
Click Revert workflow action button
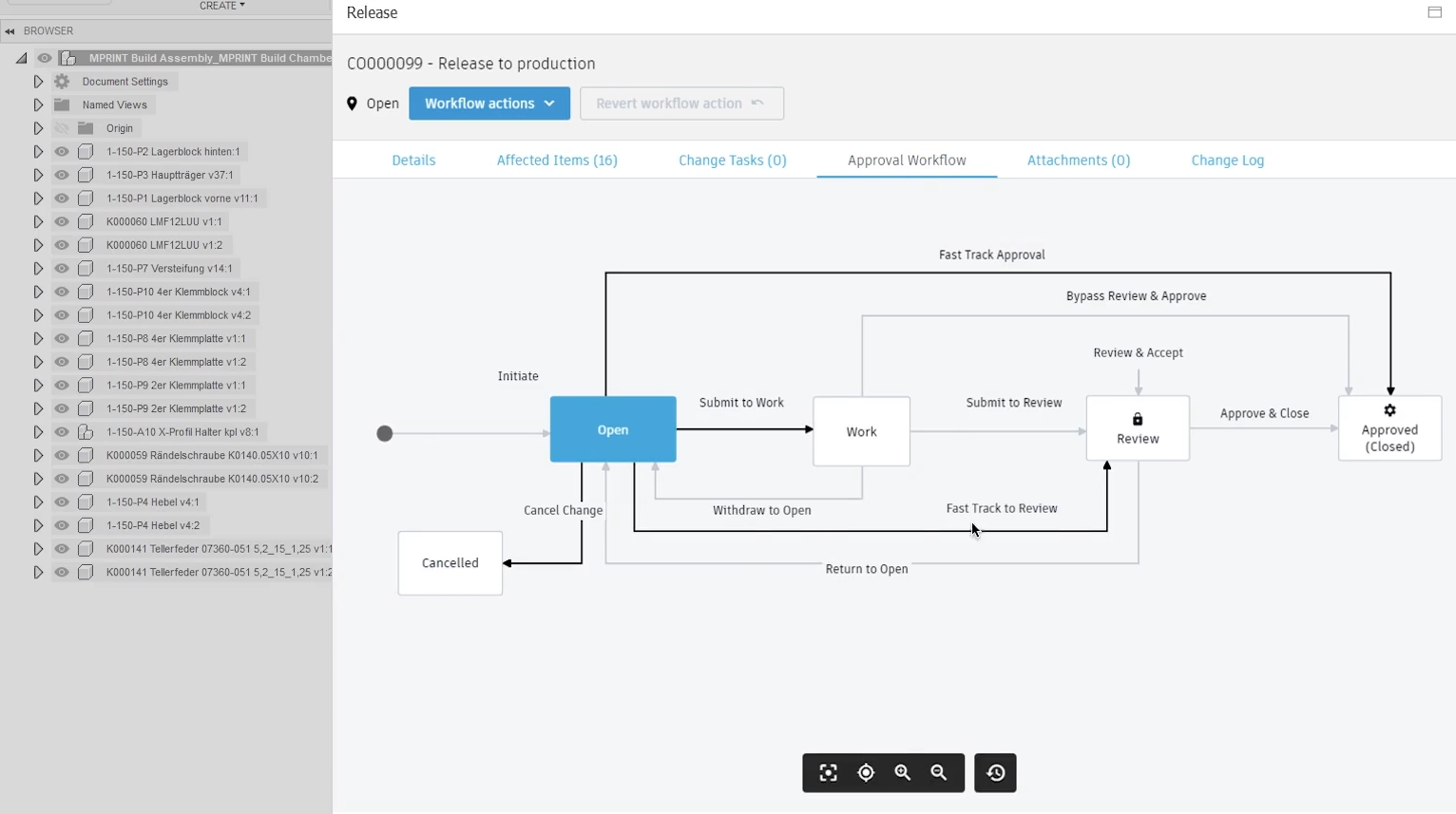click(x=681, y=104)
